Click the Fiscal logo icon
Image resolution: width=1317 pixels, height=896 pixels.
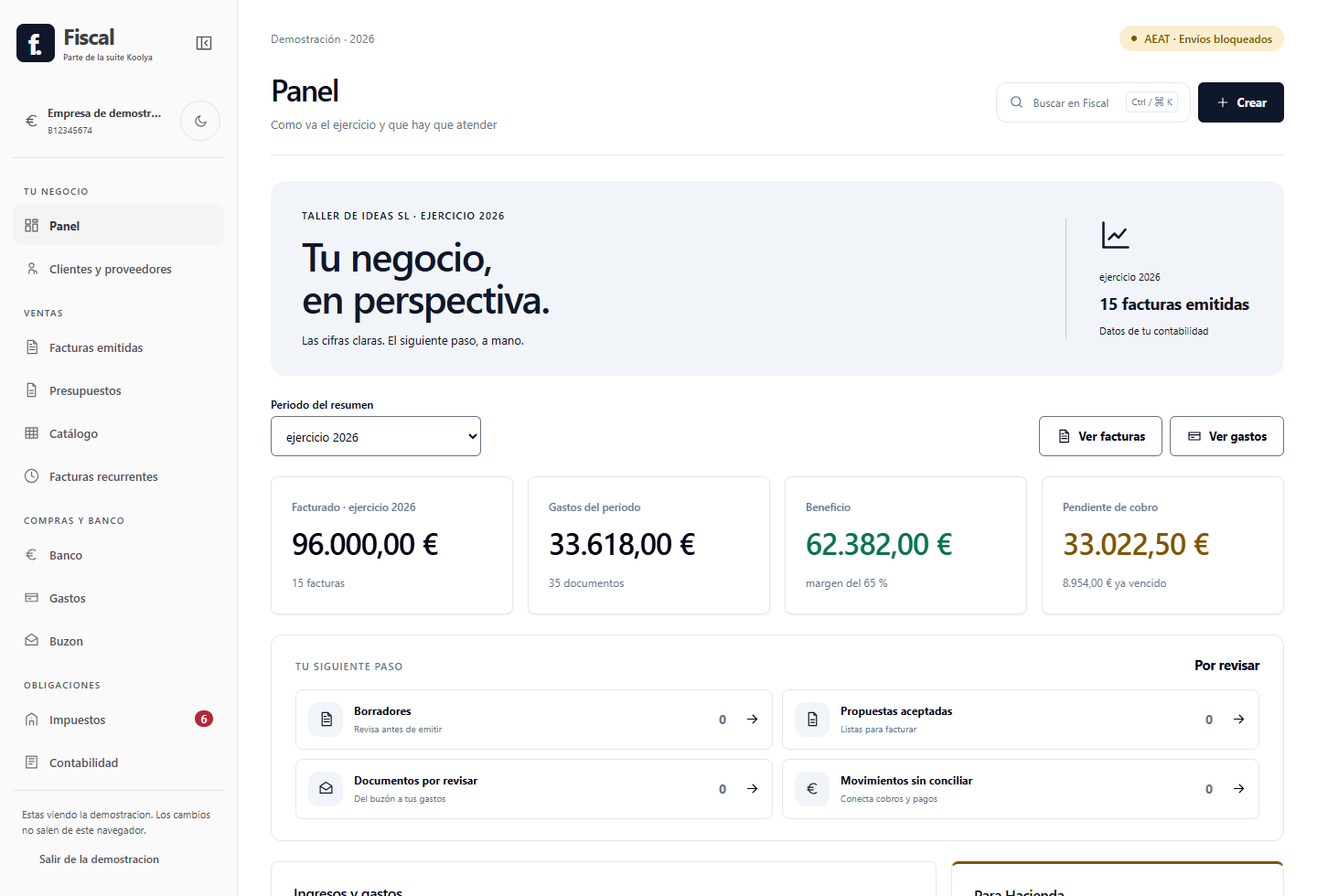36,43
